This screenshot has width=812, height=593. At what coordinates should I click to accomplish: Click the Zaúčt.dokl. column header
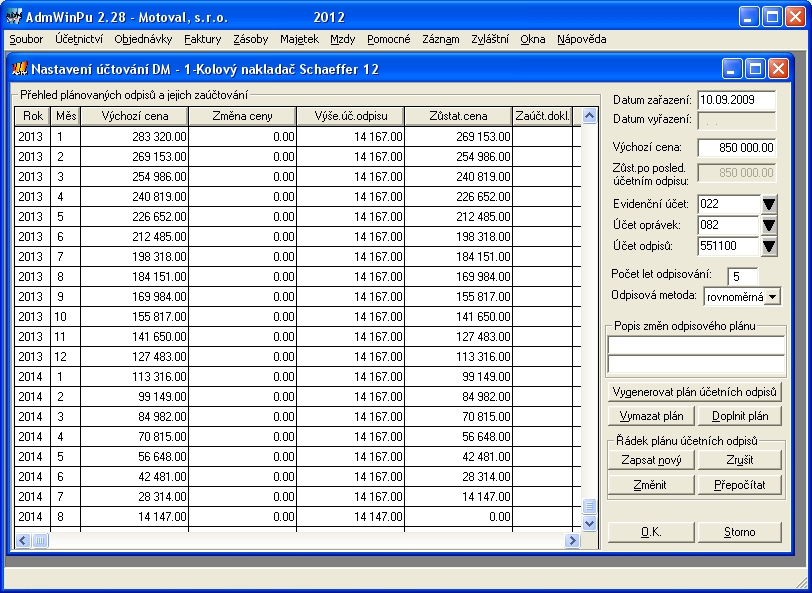(x=542, y=116)
